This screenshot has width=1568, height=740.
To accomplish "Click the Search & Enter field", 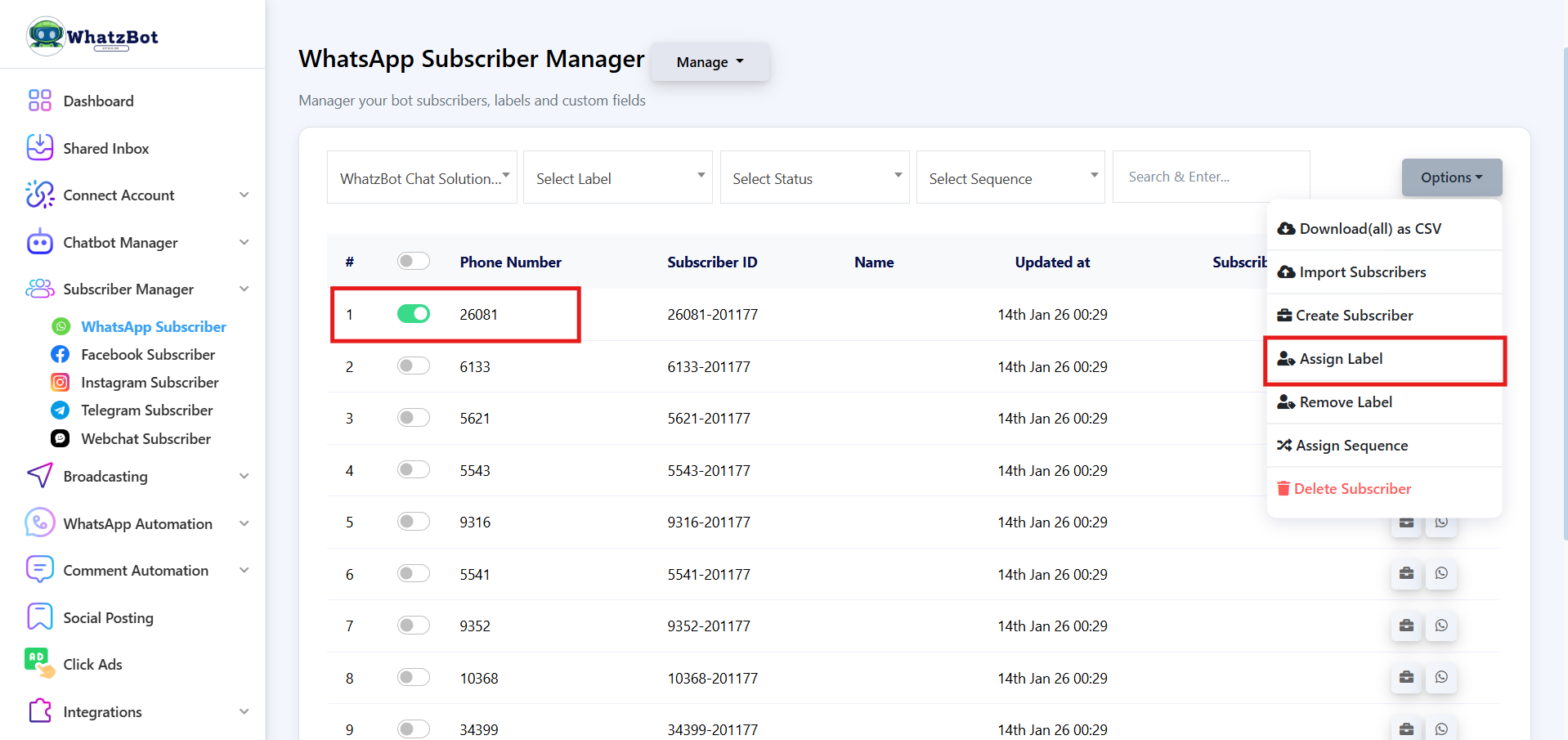I will (x=1210, y=177).
